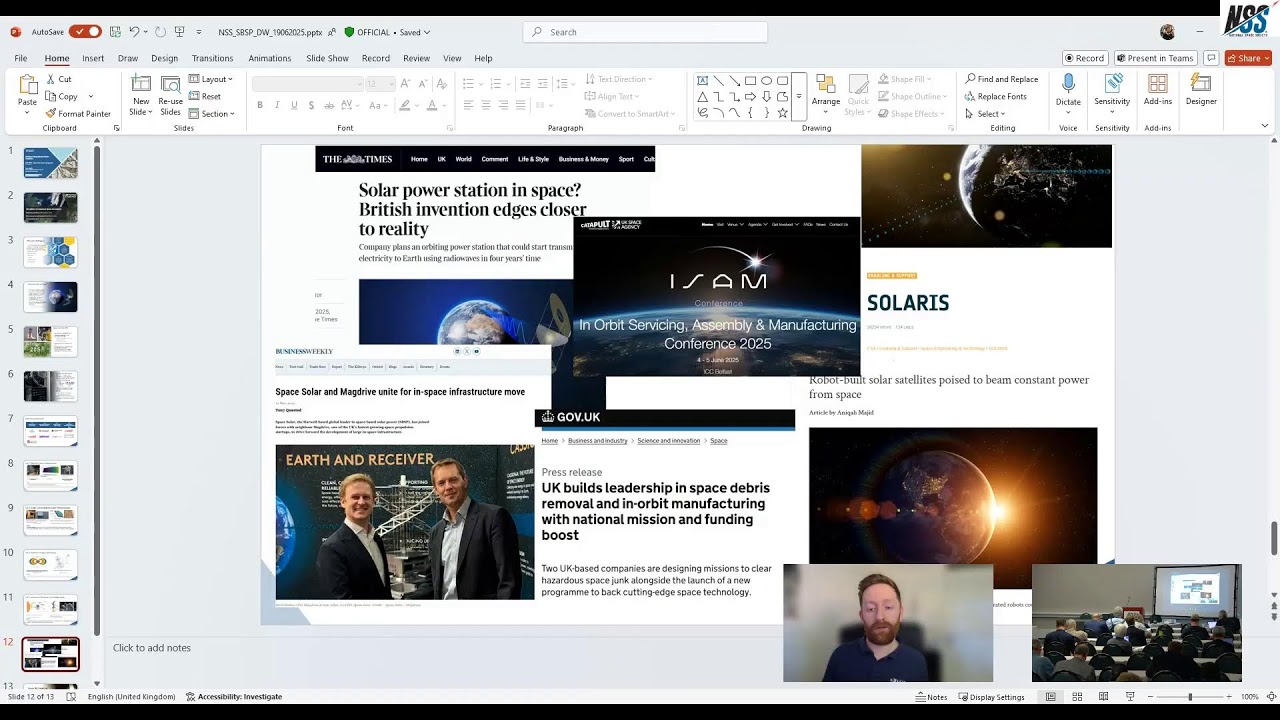Switch to the Slide Show tab
The width and height of the screenshot is (1280, 720).
tap(327, 58)
